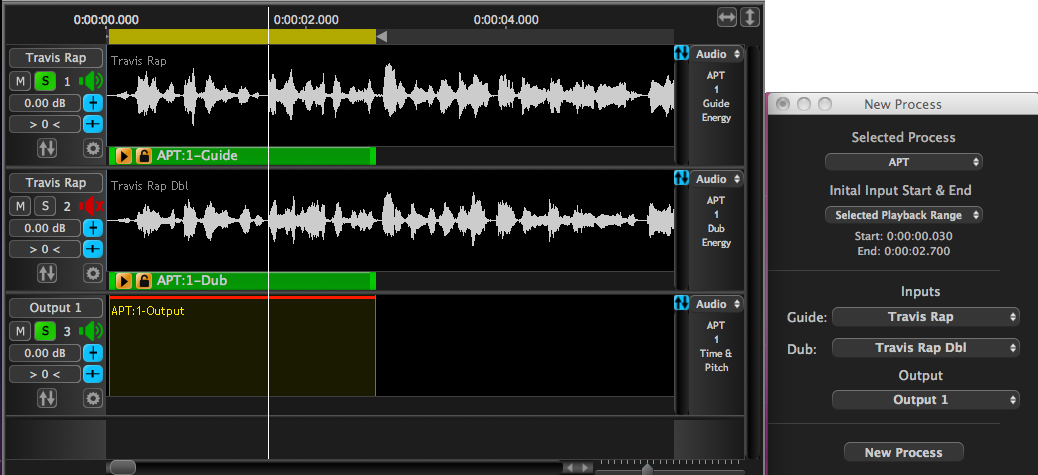Screen dimensions: 1038x475
Task: Click blue swap icon beside track 3 Audio
Action: [x=681, y=303]
